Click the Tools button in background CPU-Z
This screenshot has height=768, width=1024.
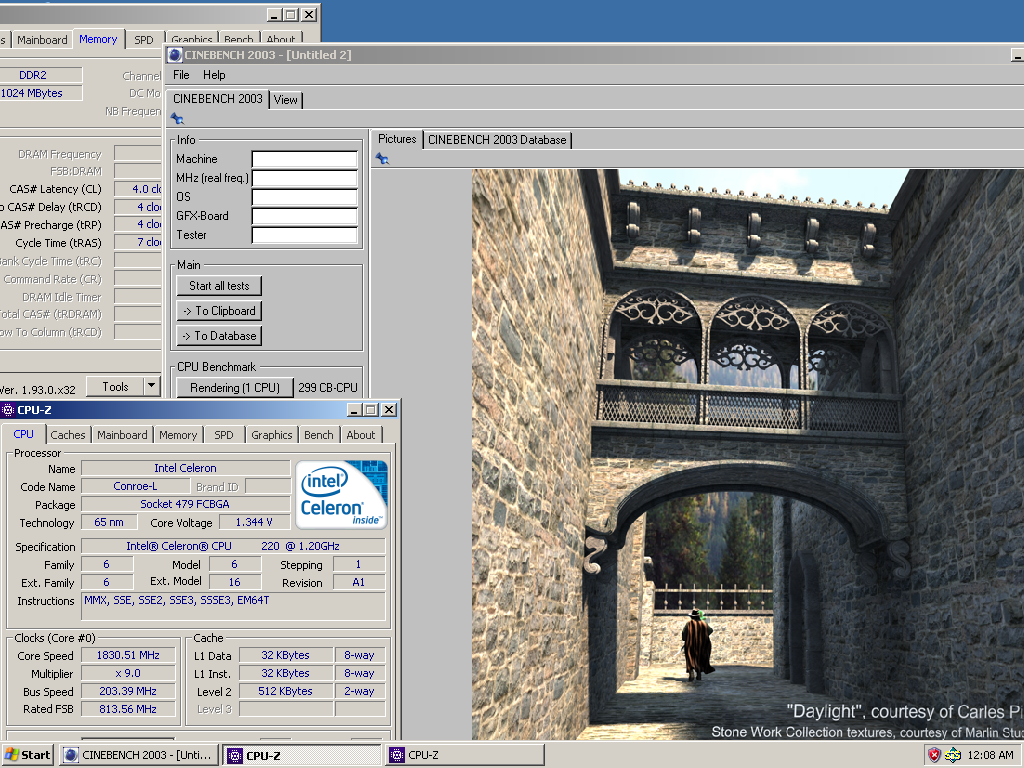coord(115,387)
